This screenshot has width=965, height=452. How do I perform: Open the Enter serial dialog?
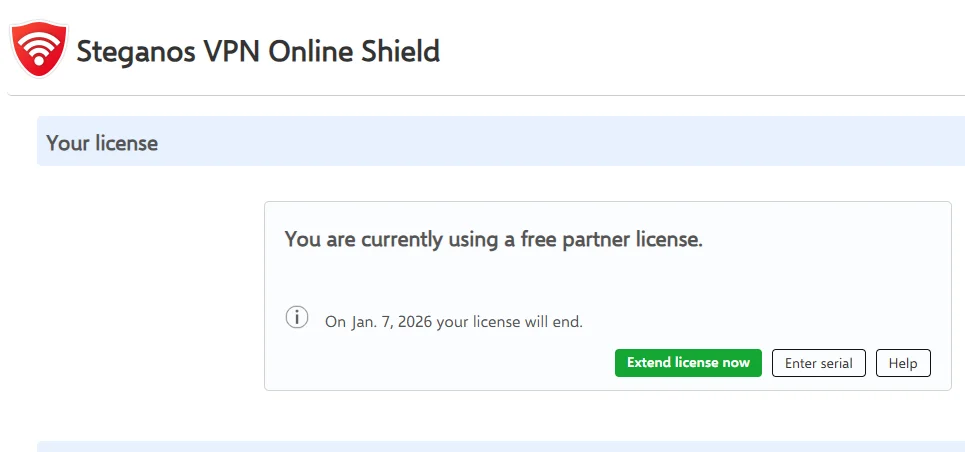819,363
